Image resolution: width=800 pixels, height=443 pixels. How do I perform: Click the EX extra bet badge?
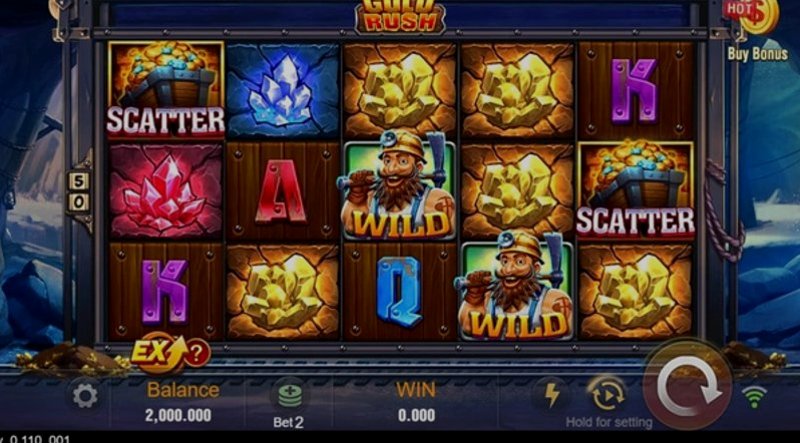(153, 352)
